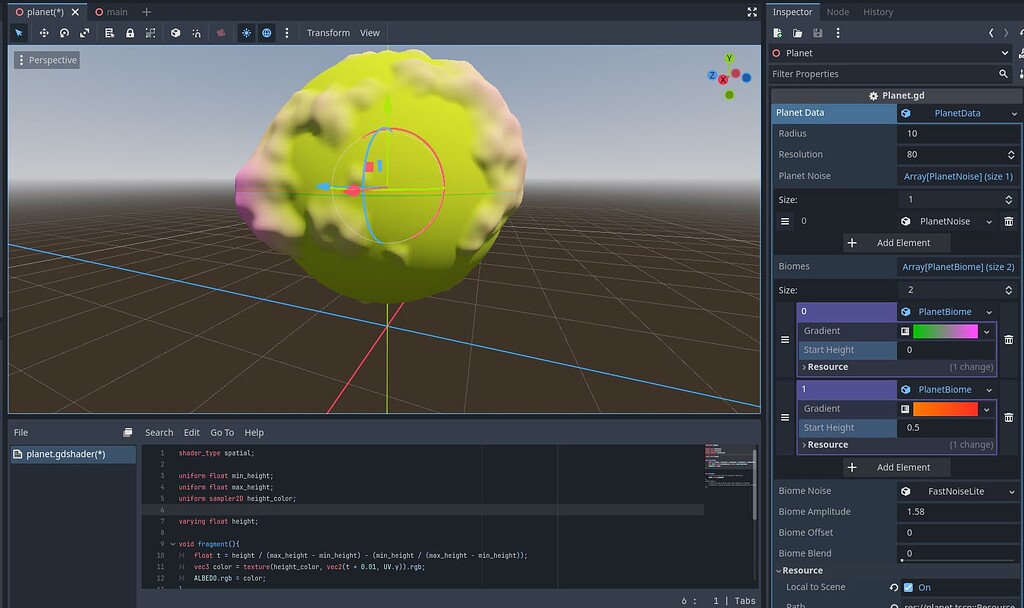
Task: Open the Transform menu
Action: point(328,33)
